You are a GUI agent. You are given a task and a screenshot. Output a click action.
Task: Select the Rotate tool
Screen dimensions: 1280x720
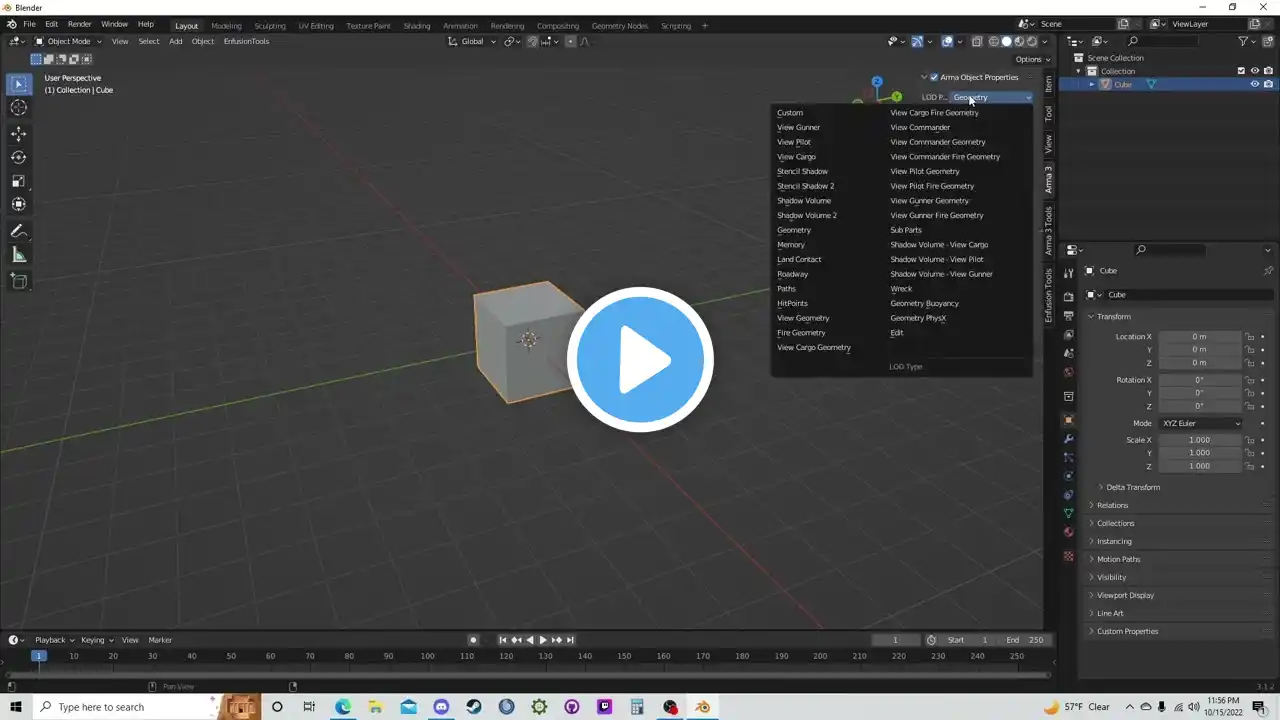coord(19,157)
